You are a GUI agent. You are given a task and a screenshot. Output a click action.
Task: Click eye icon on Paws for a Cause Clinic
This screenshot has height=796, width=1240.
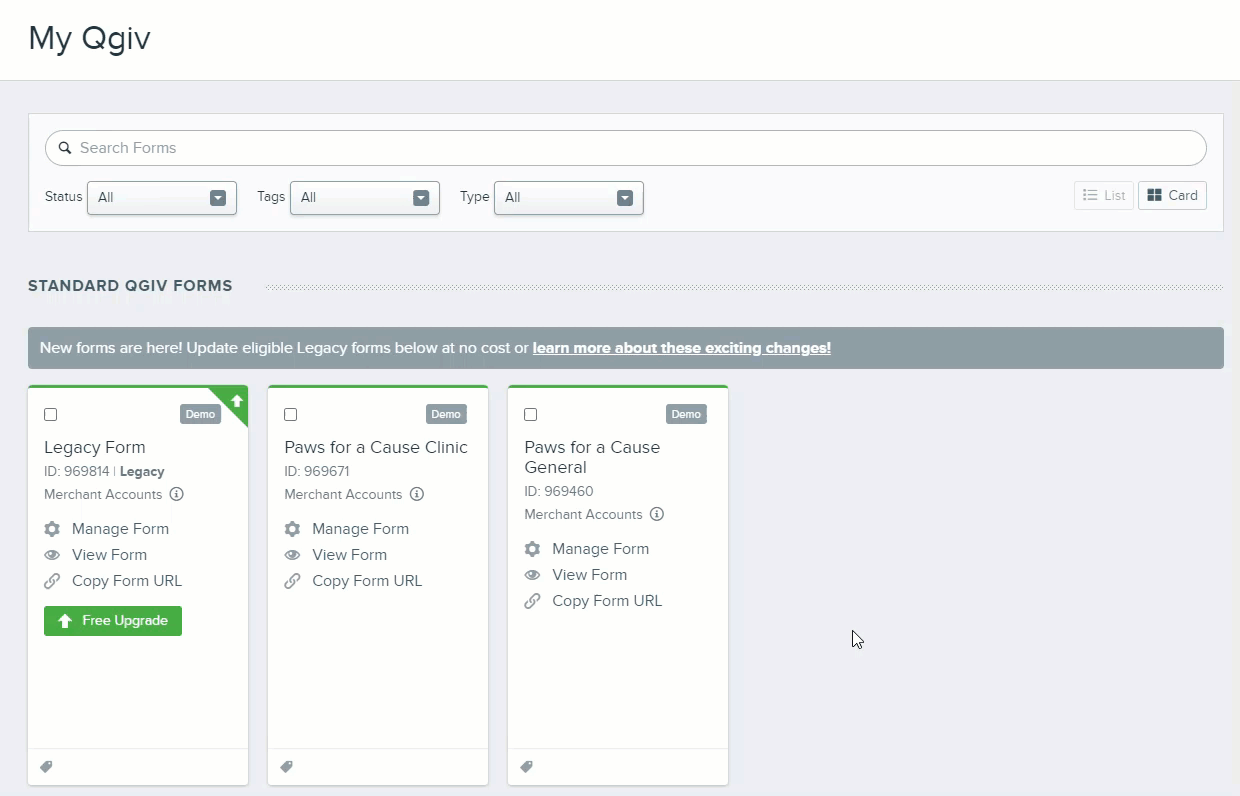click(x=292, y=555)
